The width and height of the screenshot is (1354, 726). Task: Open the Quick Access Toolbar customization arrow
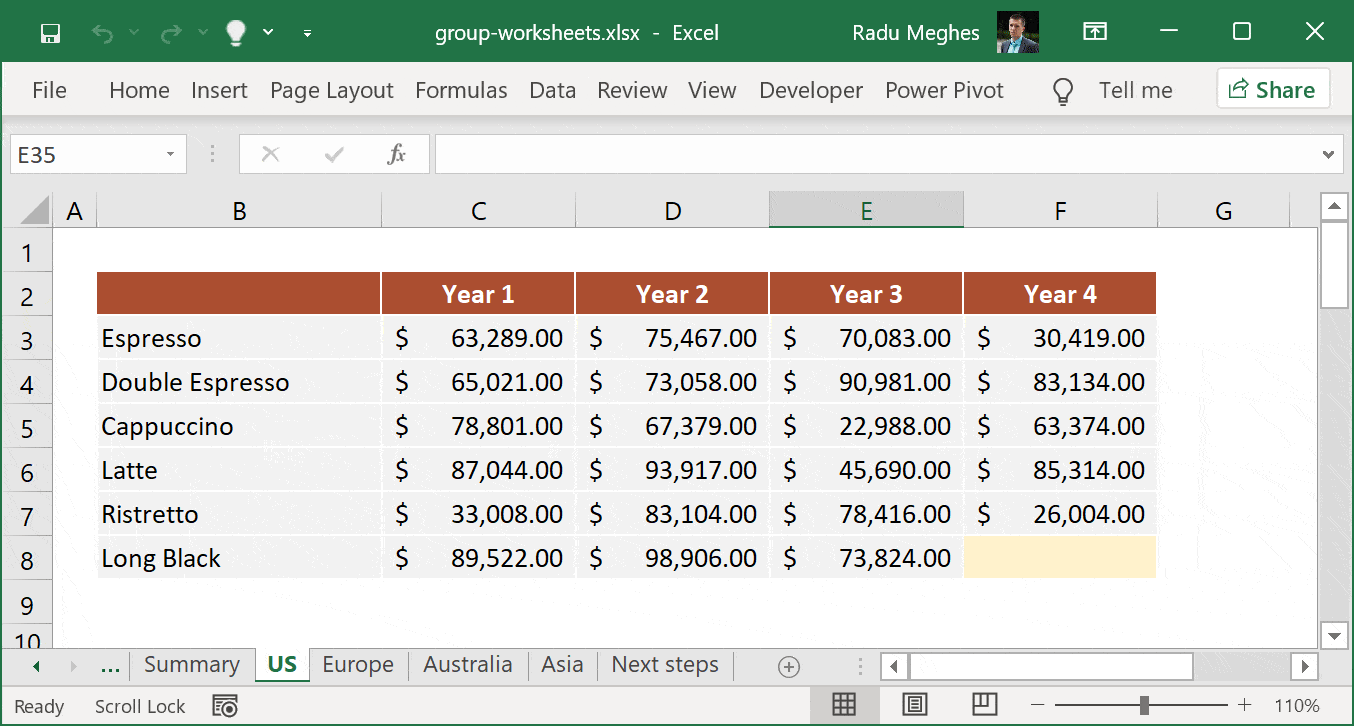coord(307,33)
